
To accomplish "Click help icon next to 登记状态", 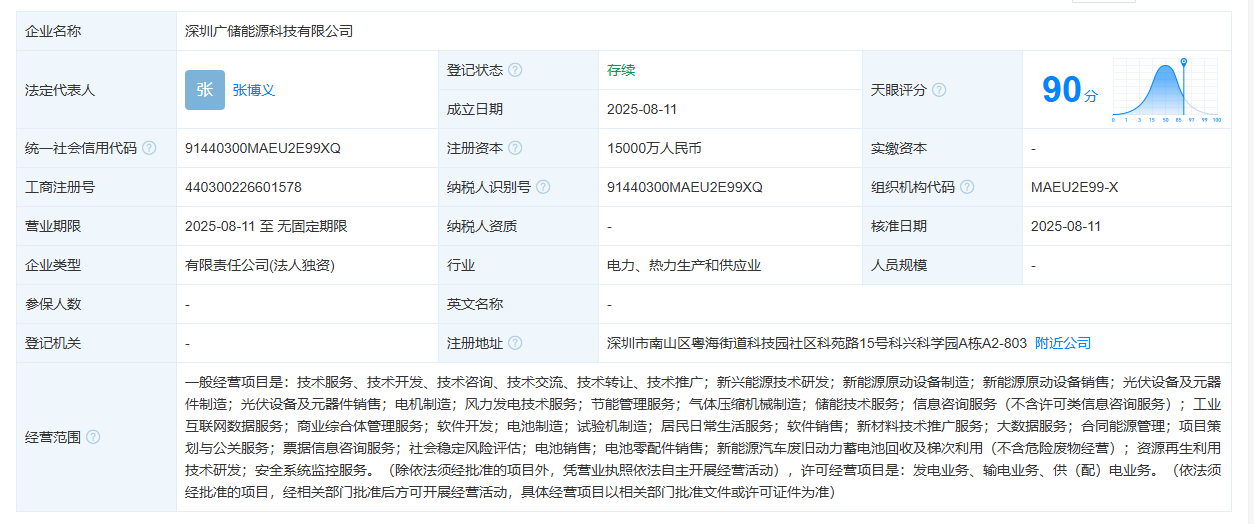I will point(515,70).
